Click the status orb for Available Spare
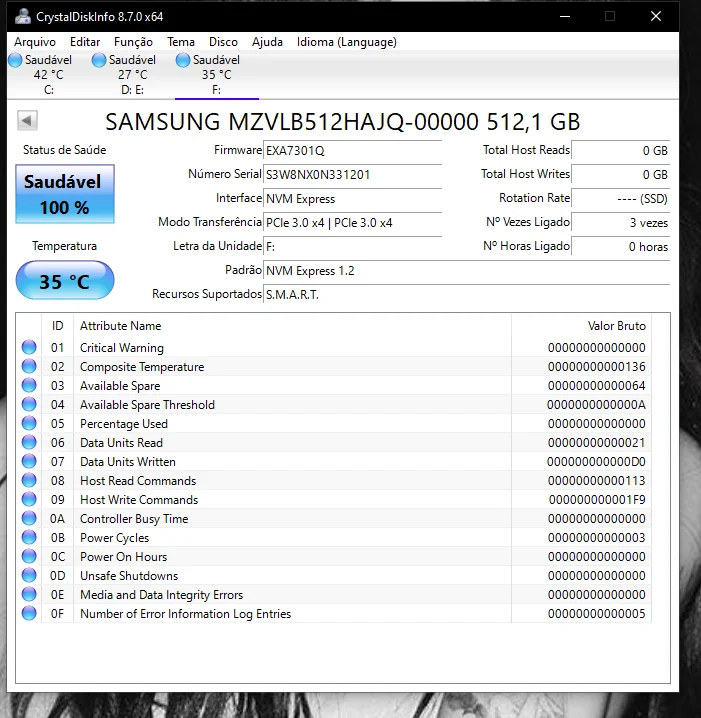The width and height of the screenshot is (701, 718). tap(29, 385)
